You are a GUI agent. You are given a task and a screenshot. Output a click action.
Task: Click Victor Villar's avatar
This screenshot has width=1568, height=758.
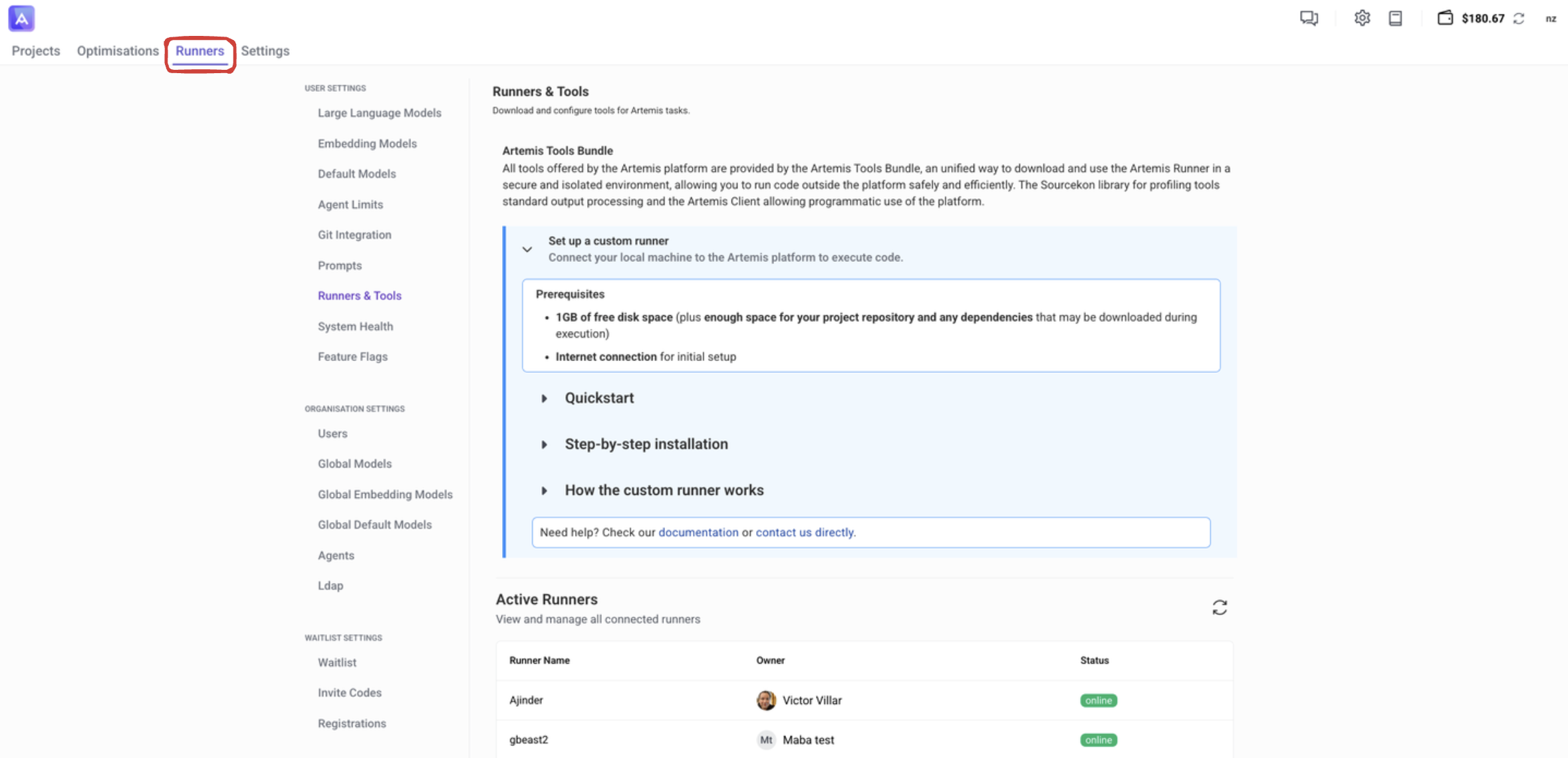[x=766, y=700]
